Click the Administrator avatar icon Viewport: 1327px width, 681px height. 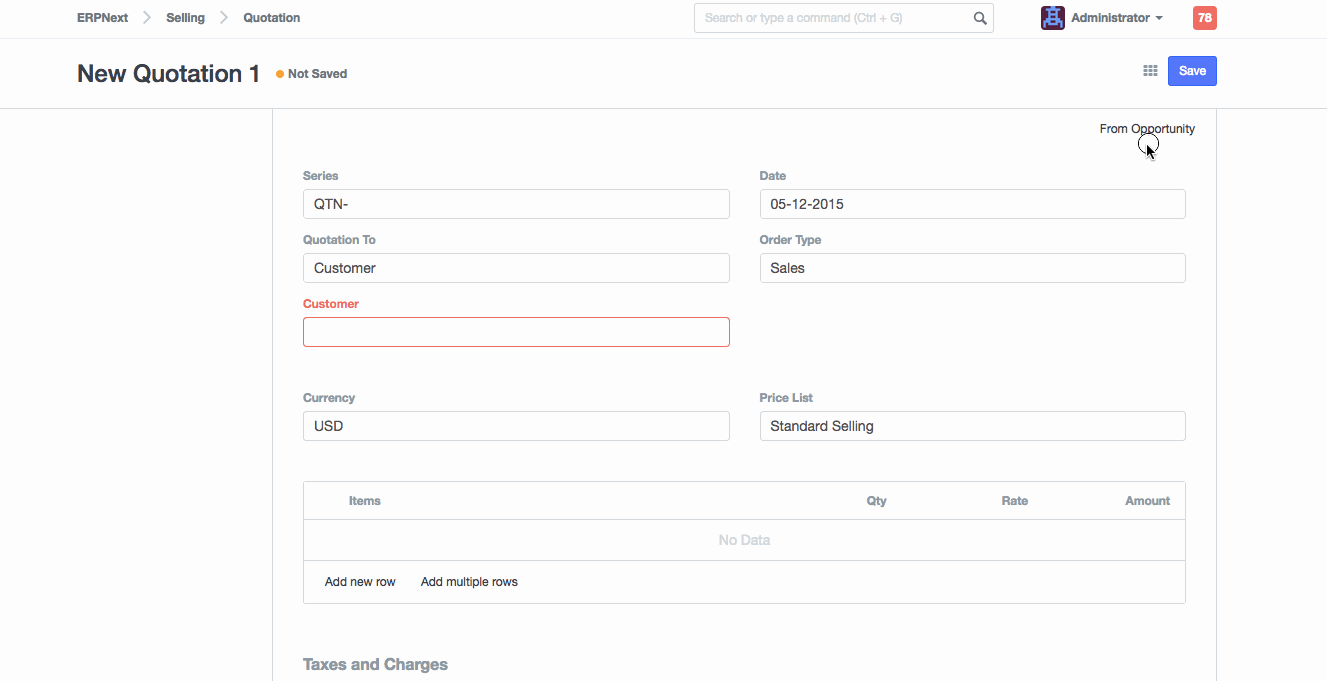(1052, 18)
